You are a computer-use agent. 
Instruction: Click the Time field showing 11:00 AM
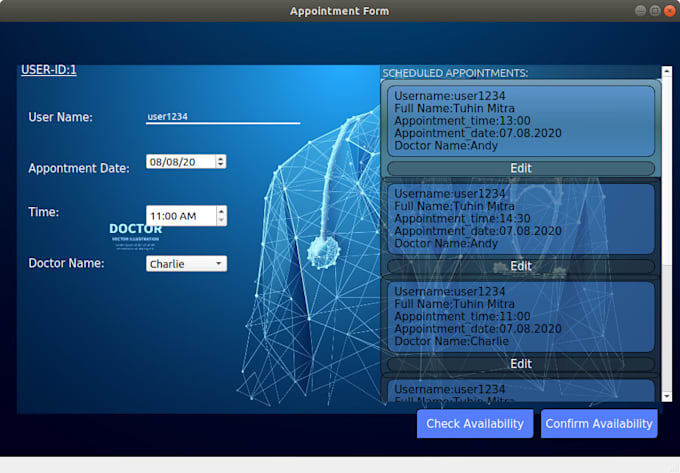[x=186, y=215]
